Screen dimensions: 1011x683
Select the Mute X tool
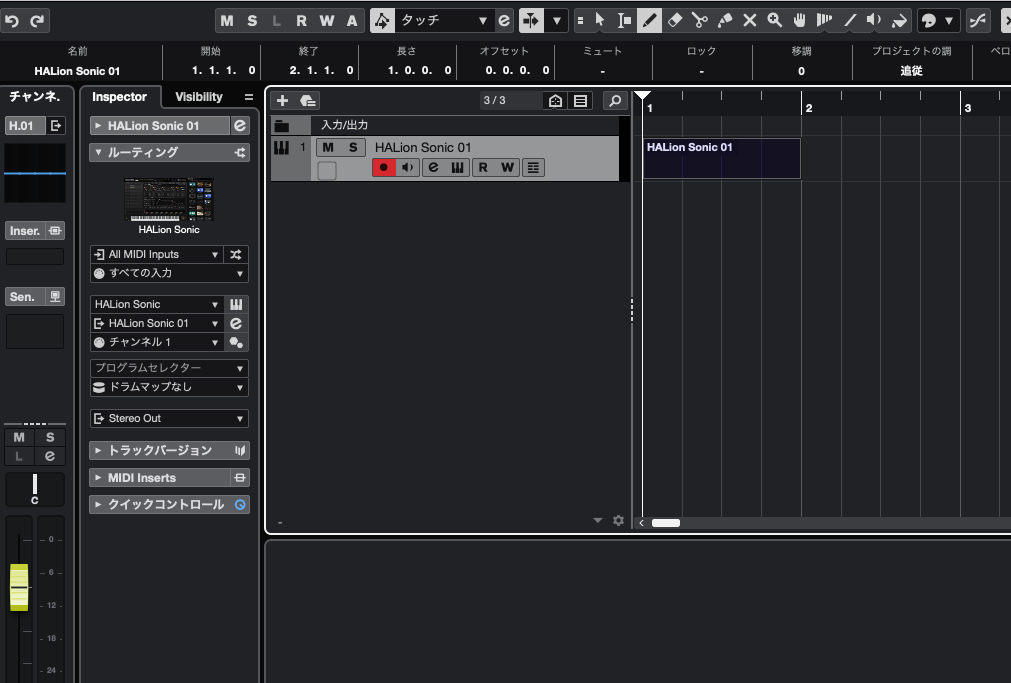pyautogui.click(x=750, y=21)
